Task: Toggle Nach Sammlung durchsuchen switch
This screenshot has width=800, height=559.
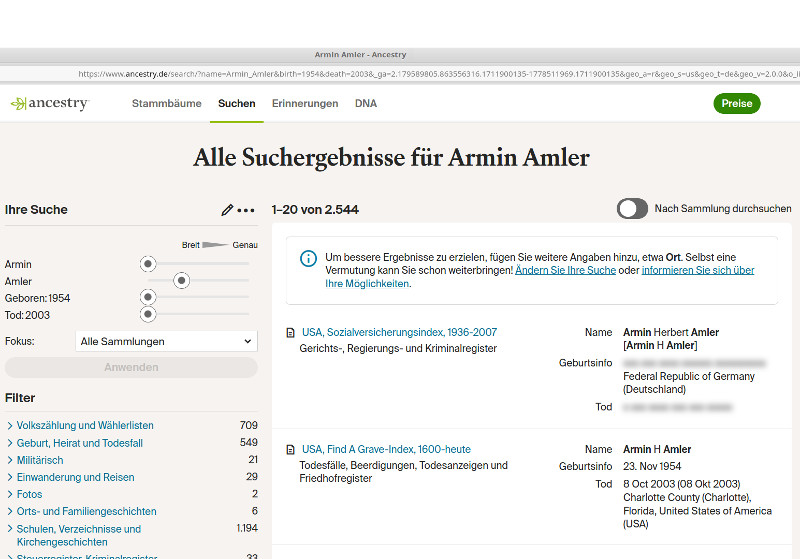Action: 632,209
